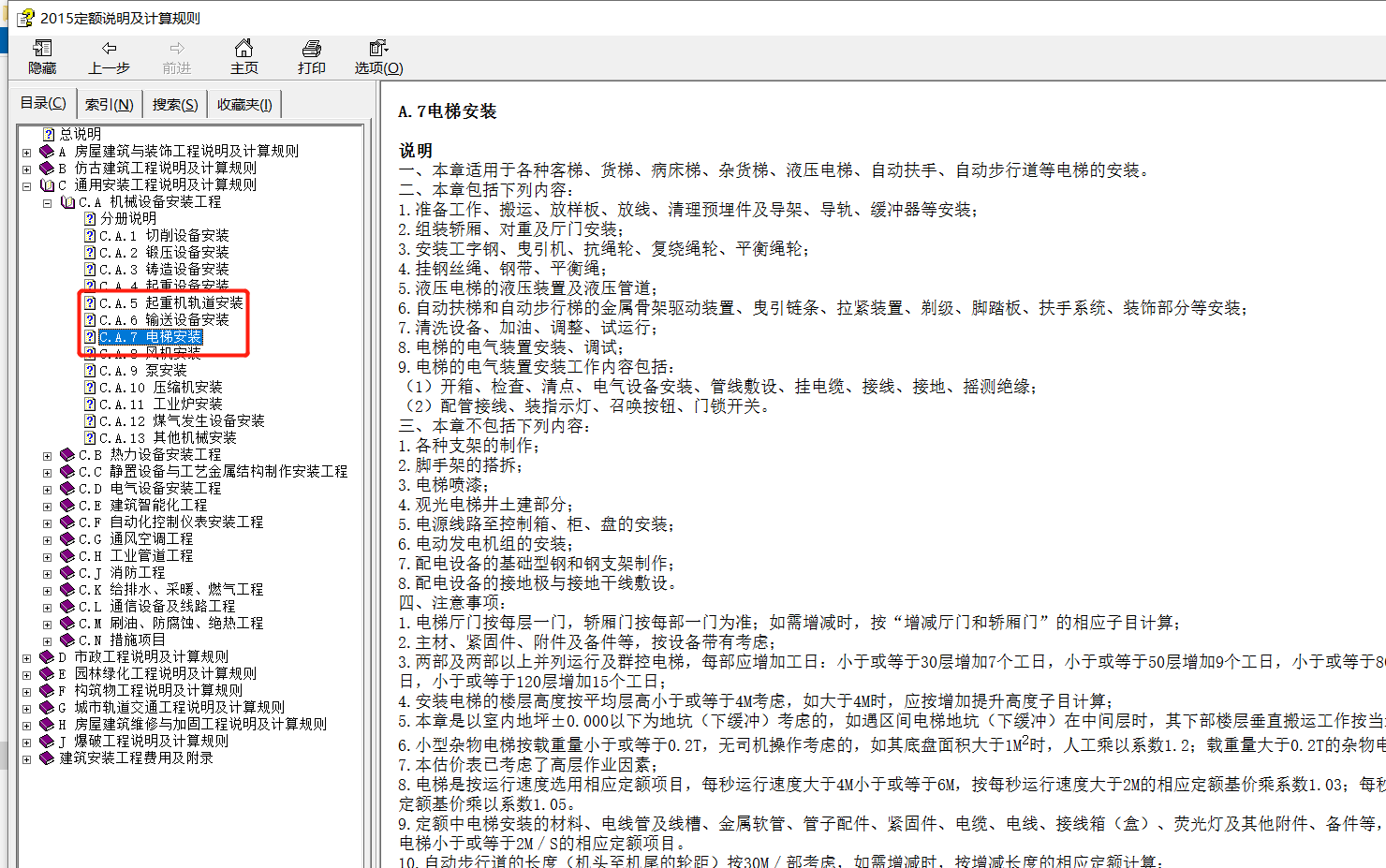Expand the G 城市轨道交通工程 tree node
Viewport: 1386px width, 868px height.
pyautogui.click(x=26, y=708)
